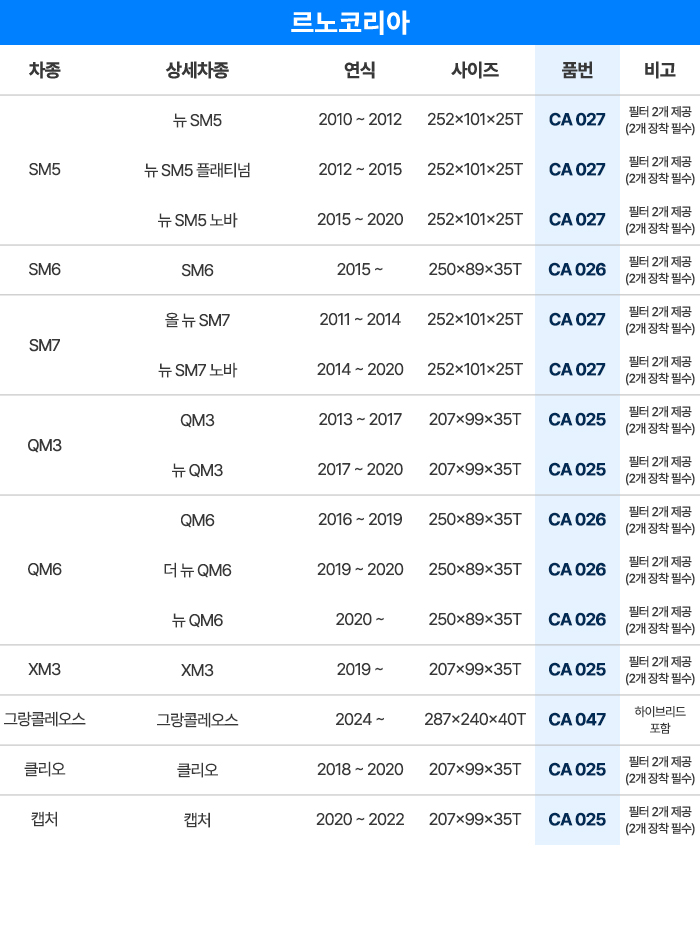Select the 올 뉴 SM7 model cell
Viewport: 700px width, 945px height.
197,320
